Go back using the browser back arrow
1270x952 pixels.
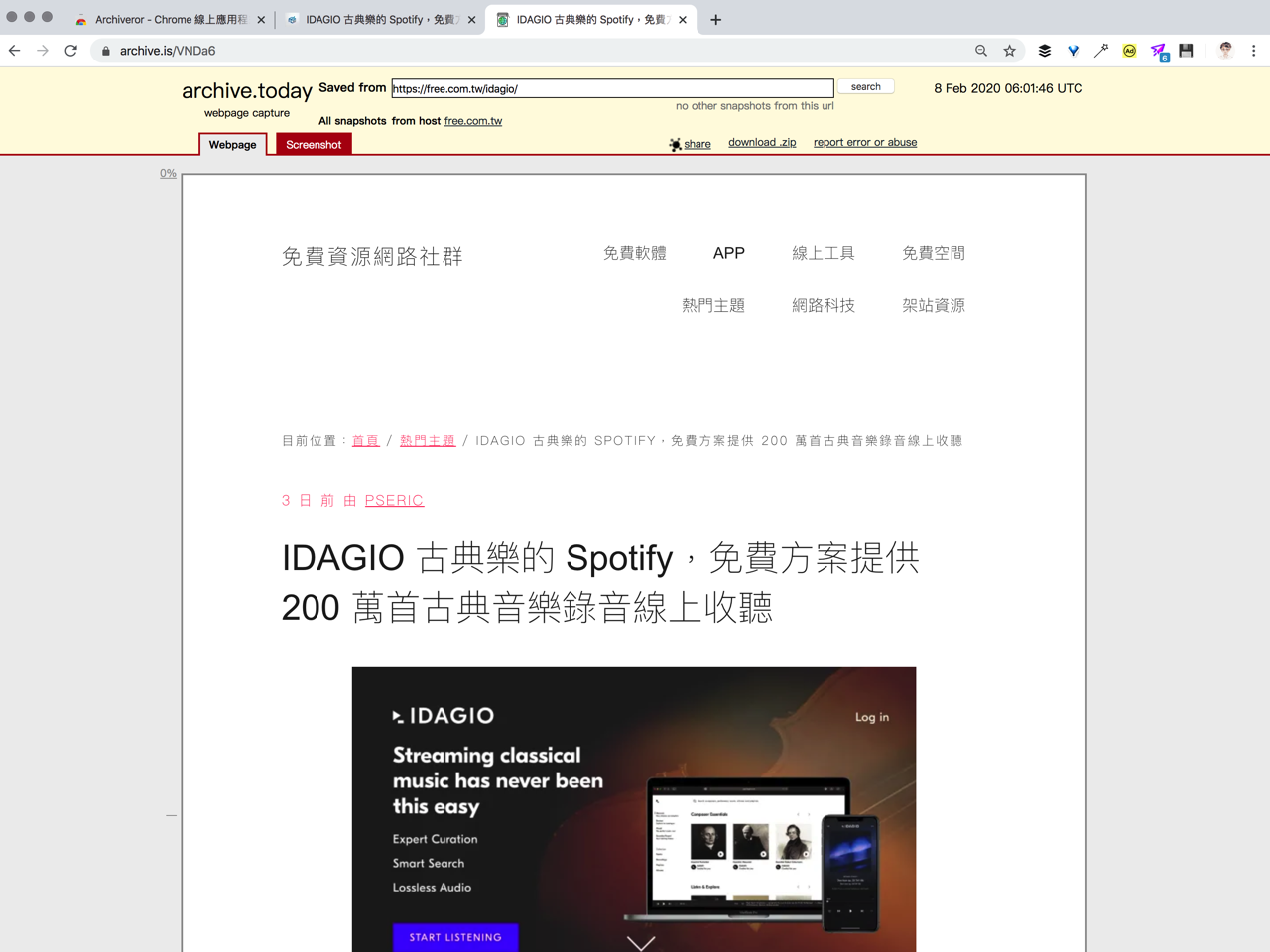click(15, 51)
